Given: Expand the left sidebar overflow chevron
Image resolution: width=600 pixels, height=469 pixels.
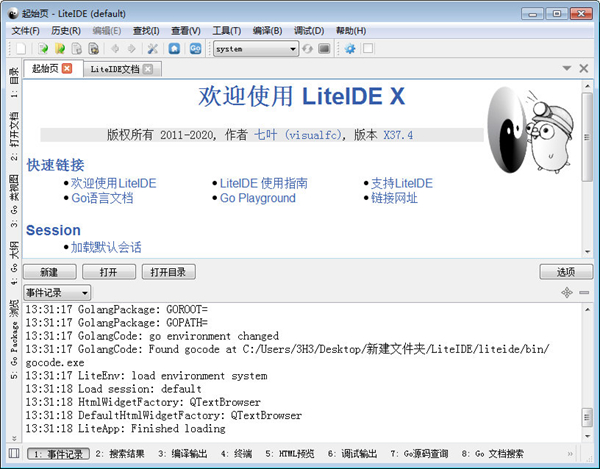Looking at the screenshot, I should click(x=14, y=438).
